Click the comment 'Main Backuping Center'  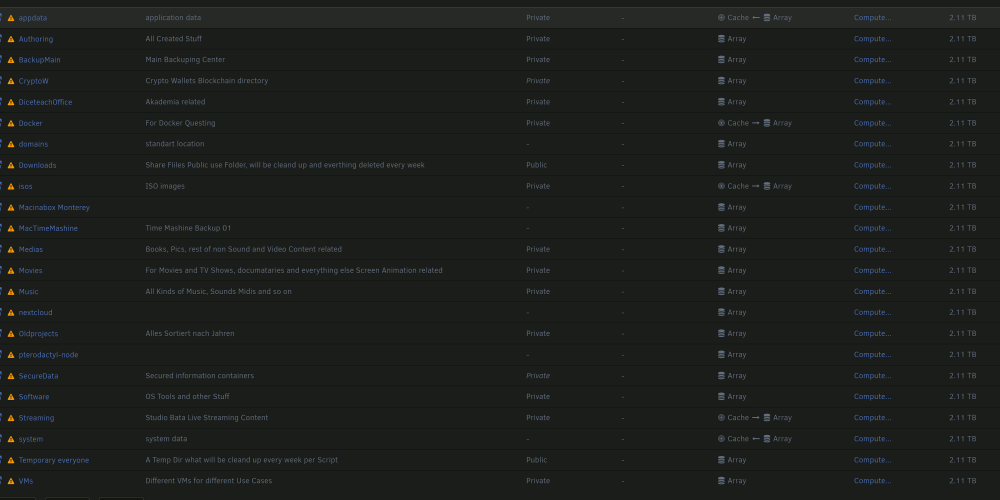pos(185,60)
